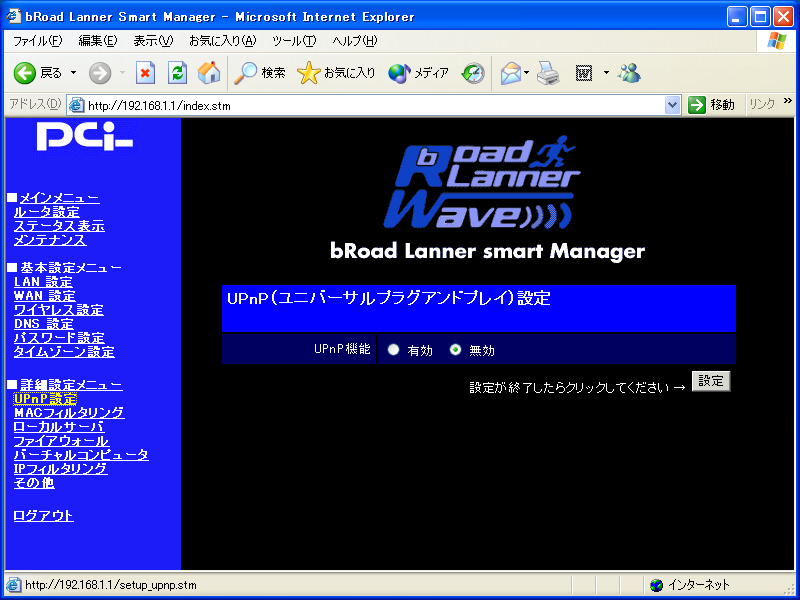Click the UPnP機能 label text
This screenshot has height=600, width=800.
coord(342,349)
